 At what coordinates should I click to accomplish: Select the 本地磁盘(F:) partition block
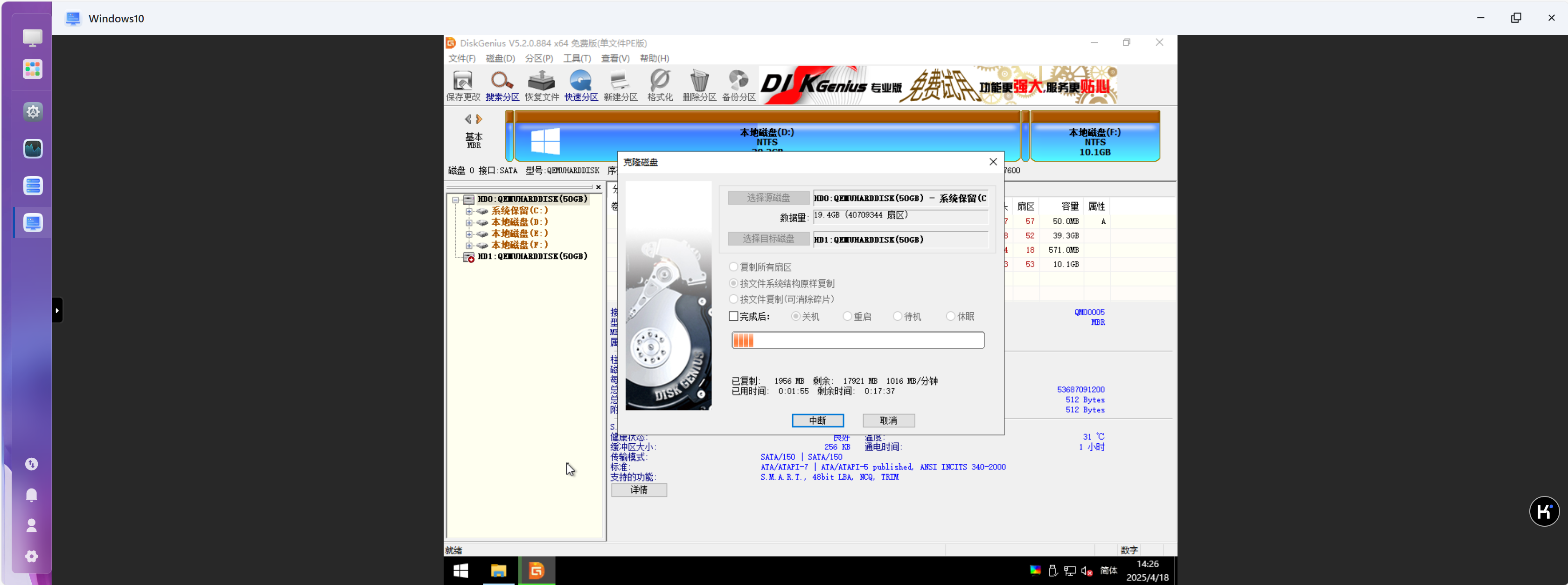point(1094,136)
